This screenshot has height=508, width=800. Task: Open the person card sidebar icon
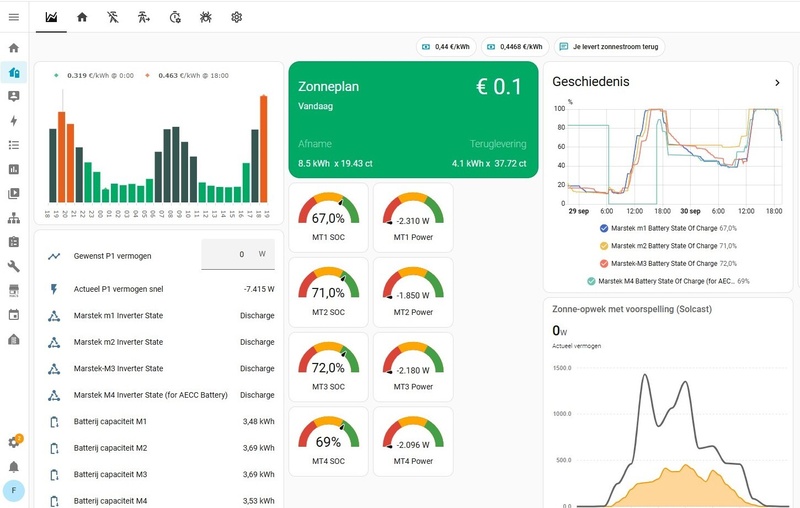[x=14, y=96]
